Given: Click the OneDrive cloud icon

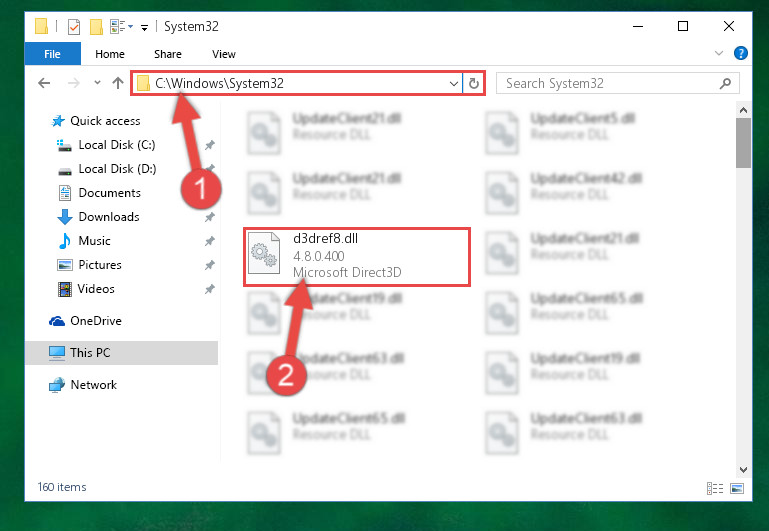Looking at the screenshot, I should tap(57, 321).
